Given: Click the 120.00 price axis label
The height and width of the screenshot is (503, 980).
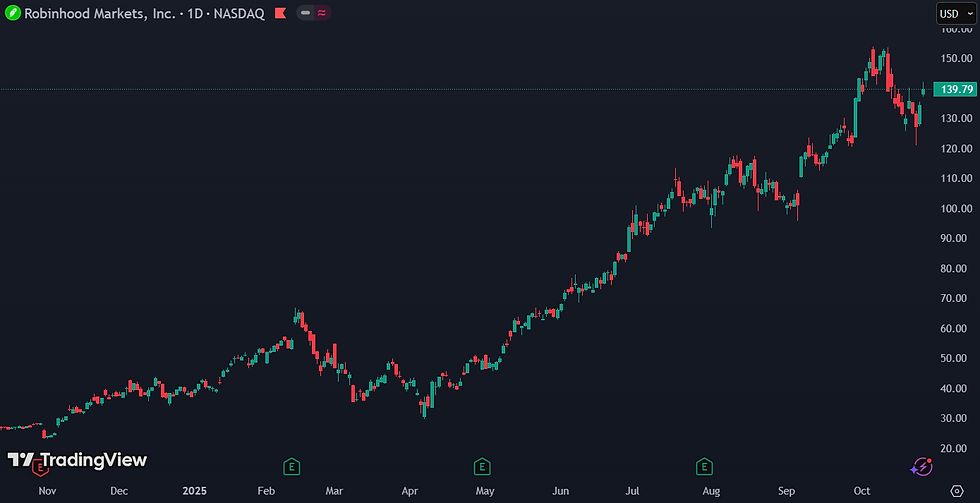Looking at the screenshot, I should [x=957, y=148].
